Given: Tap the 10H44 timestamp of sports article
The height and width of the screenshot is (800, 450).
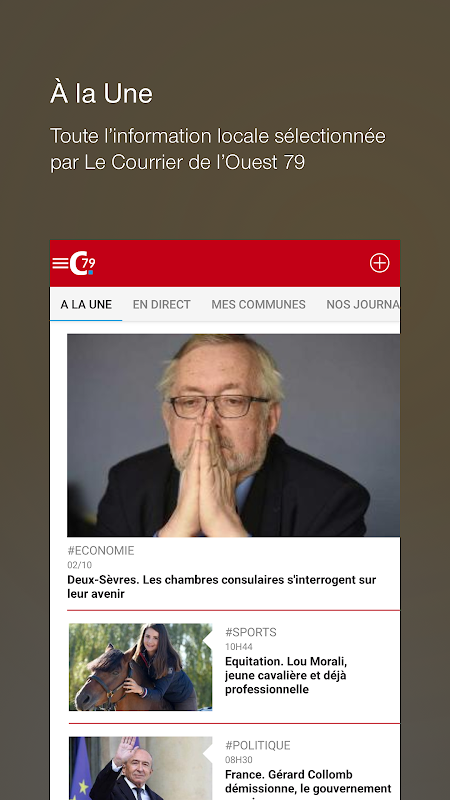Looking at the screenshot, I should tap(239, 647).
